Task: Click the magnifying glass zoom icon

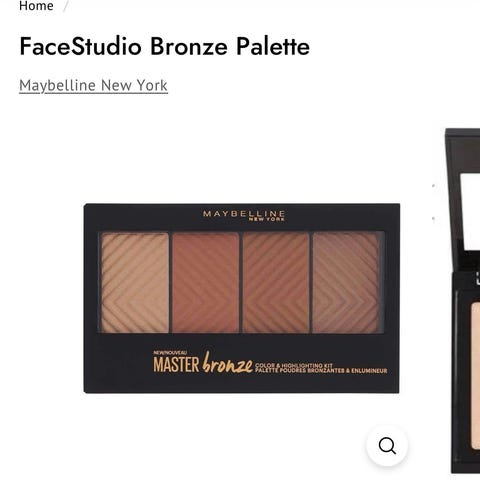Action: [387, 446]
